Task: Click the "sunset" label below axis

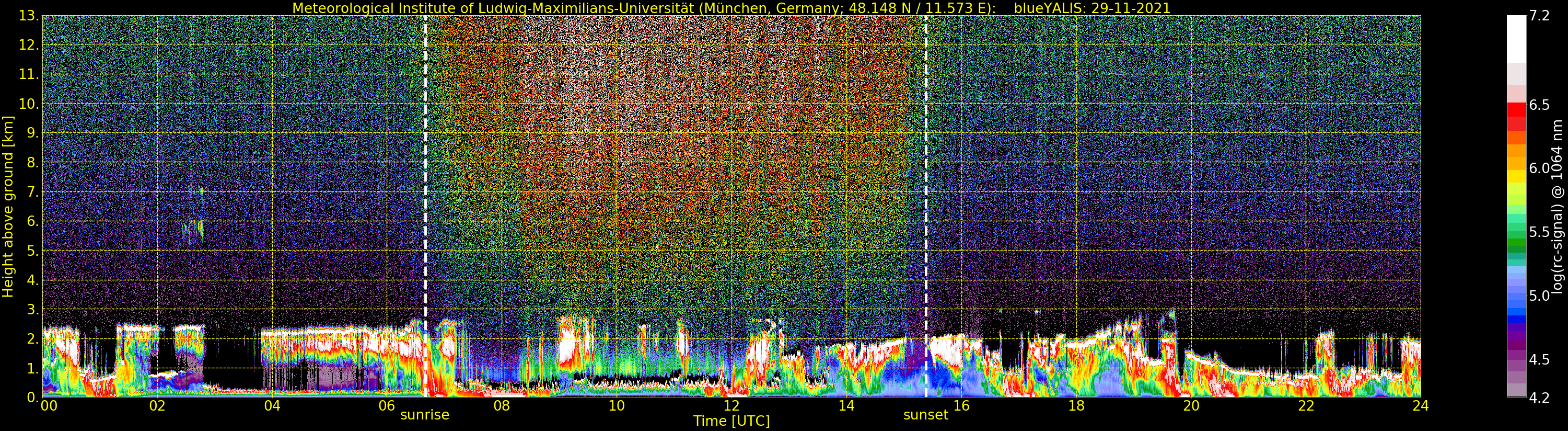Action: pyautogui.click(x=926, y=415)
